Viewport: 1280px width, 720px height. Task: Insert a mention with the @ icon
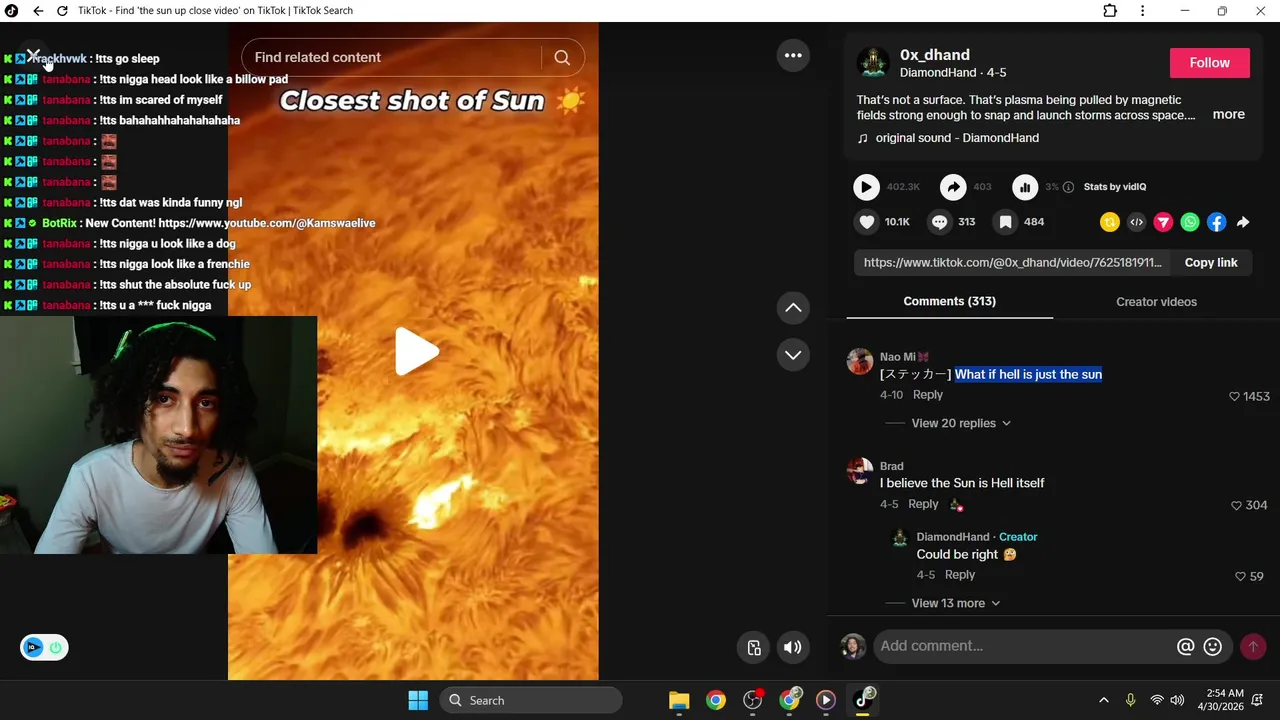click(1186, 647)
